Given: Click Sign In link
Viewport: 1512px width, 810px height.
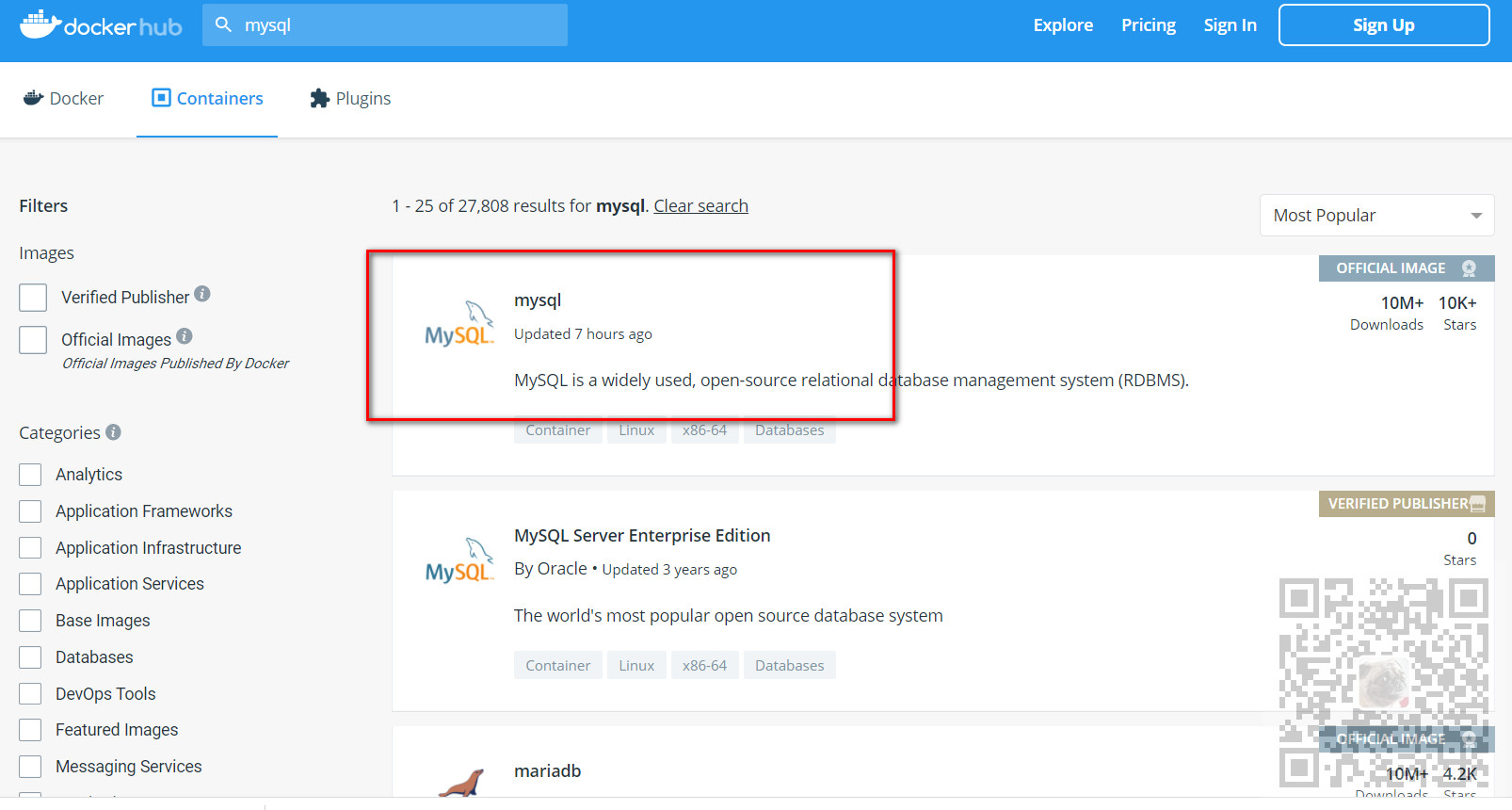Looking at the screenshot, I should (1230, 25).
